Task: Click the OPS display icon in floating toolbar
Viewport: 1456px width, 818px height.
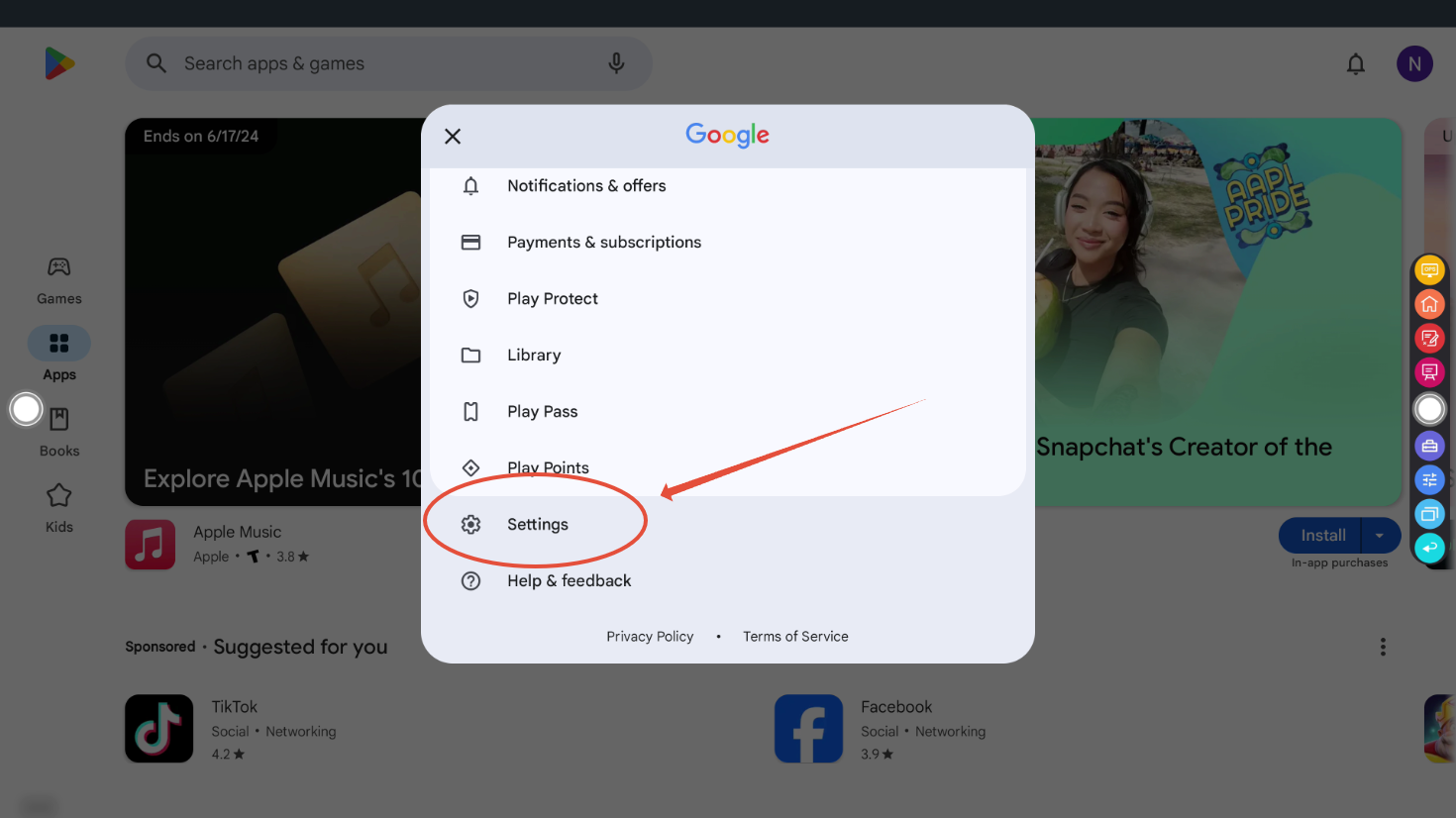Action: tap(1429, 270)
